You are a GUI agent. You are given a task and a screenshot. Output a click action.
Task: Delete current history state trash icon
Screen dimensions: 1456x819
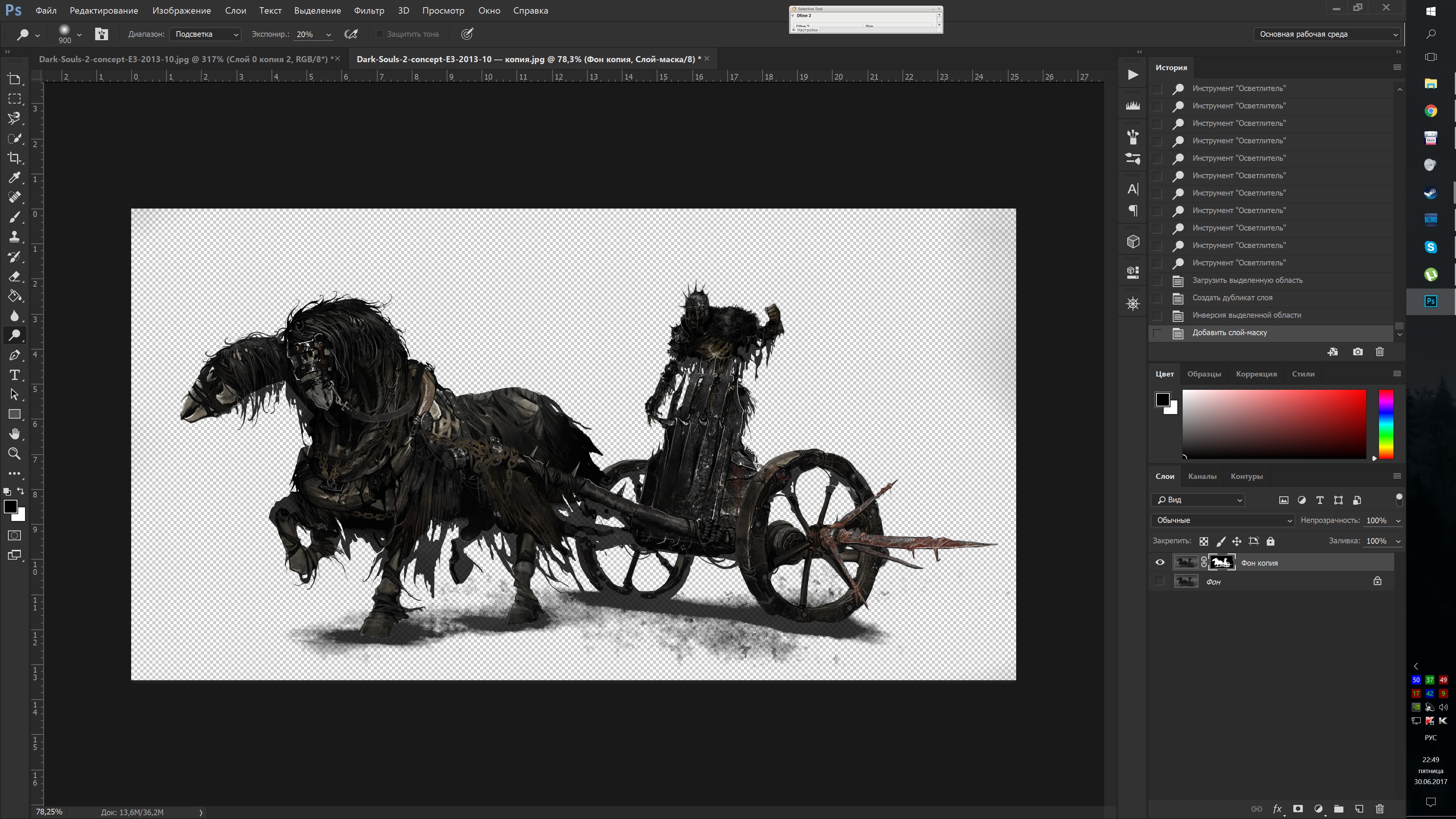1380,351
